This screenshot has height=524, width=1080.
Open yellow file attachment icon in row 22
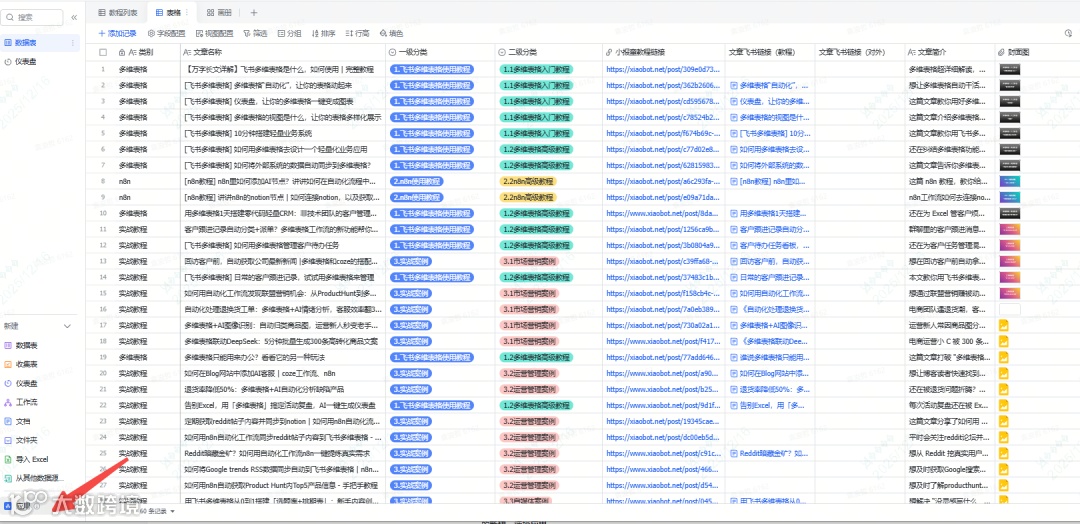(1004, 405)
